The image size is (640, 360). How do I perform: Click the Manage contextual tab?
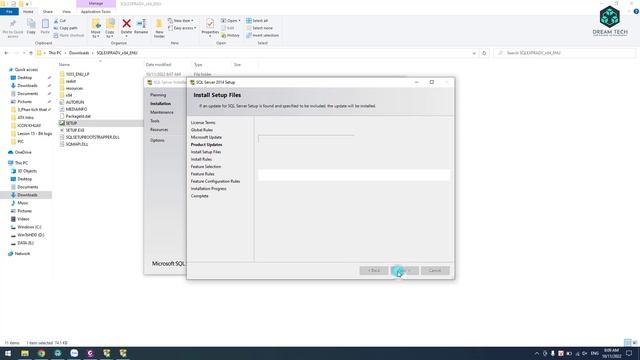pyautogui.click(x=96, y=3)
